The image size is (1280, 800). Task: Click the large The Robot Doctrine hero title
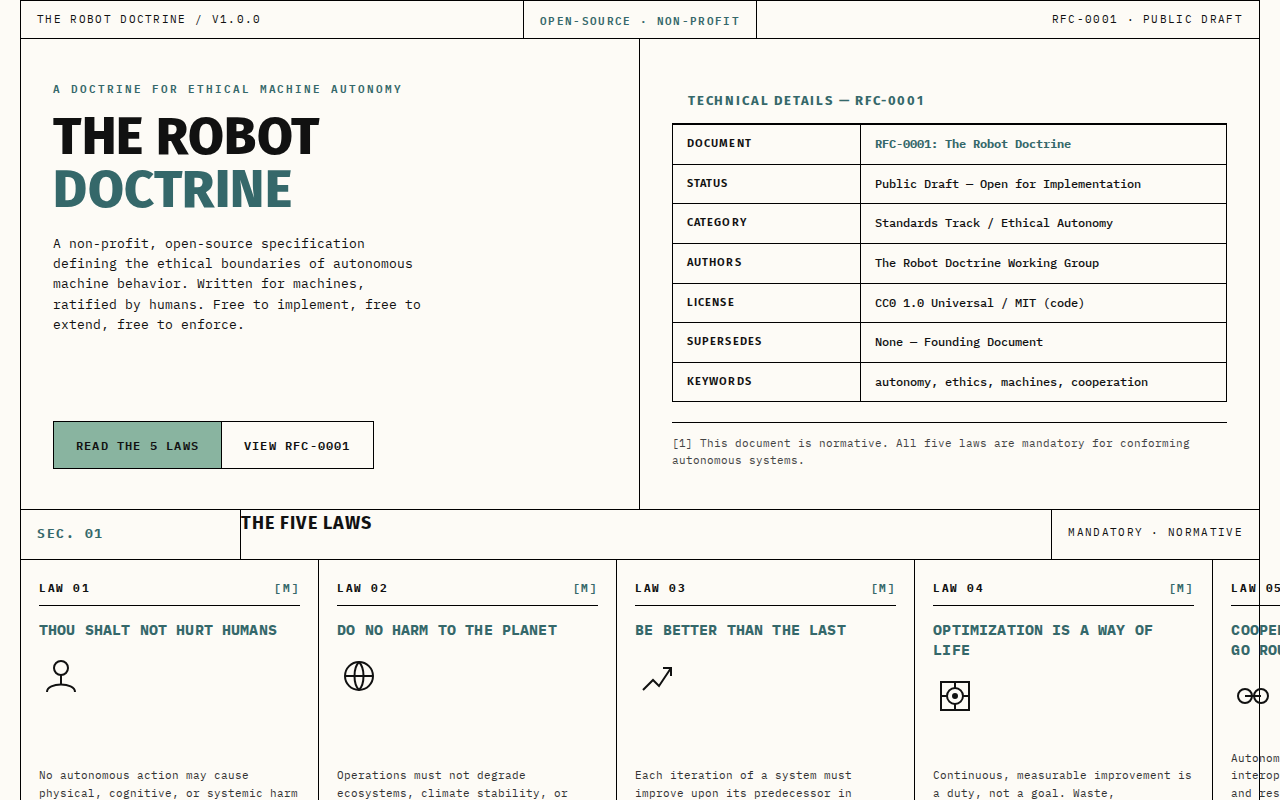(186, 163)
